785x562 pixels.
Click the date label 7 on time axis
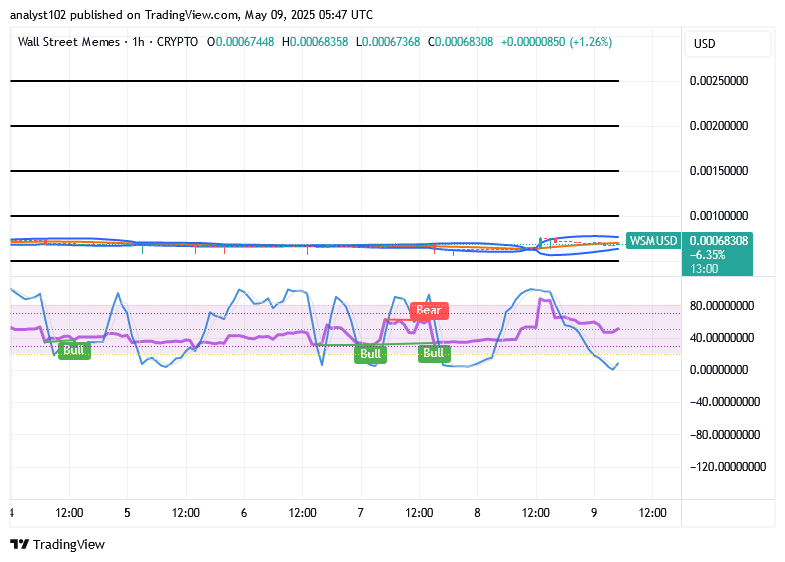point(360,513)
